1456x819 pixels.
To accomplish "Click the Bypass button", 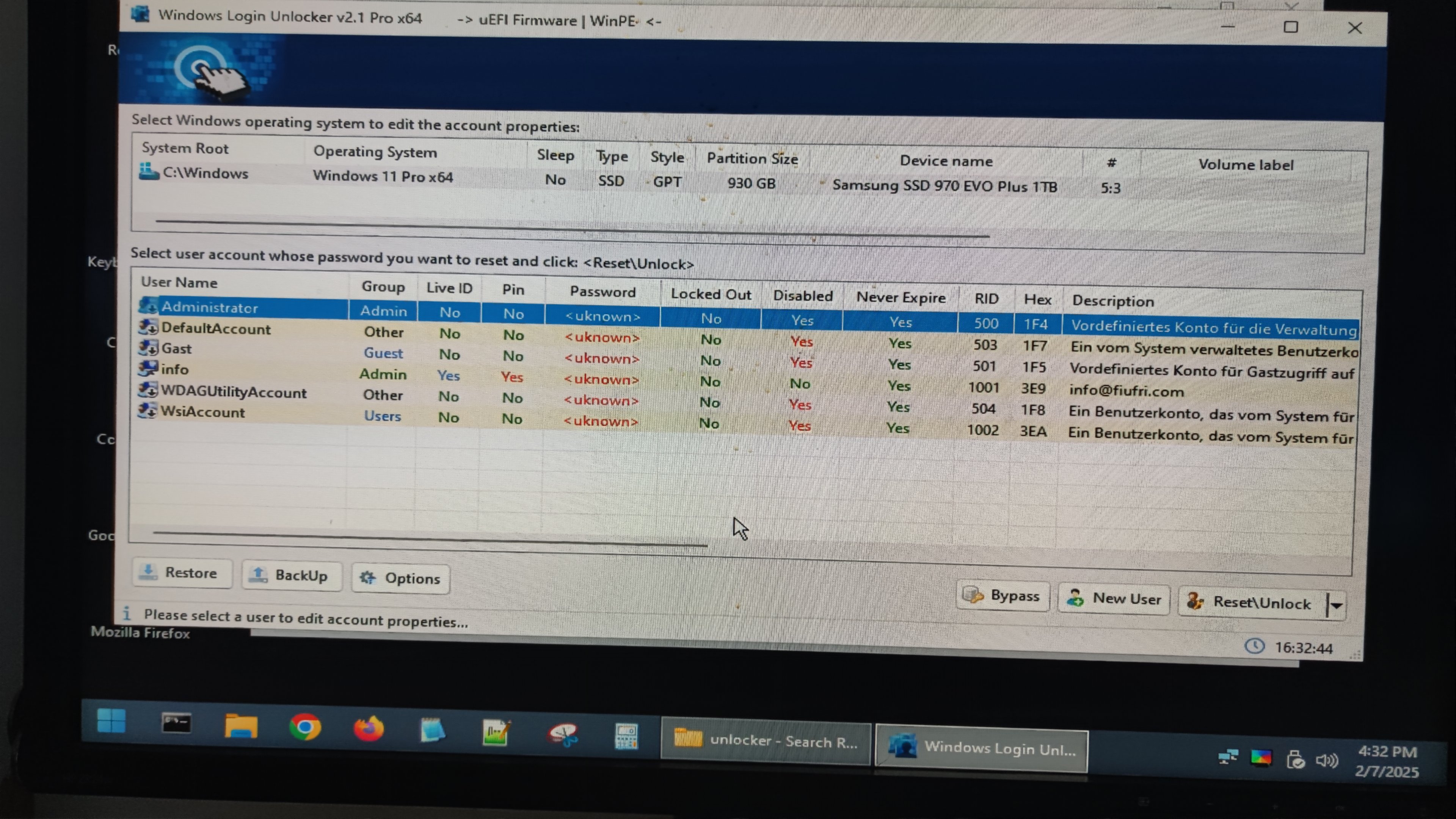I will point(1003,596).
